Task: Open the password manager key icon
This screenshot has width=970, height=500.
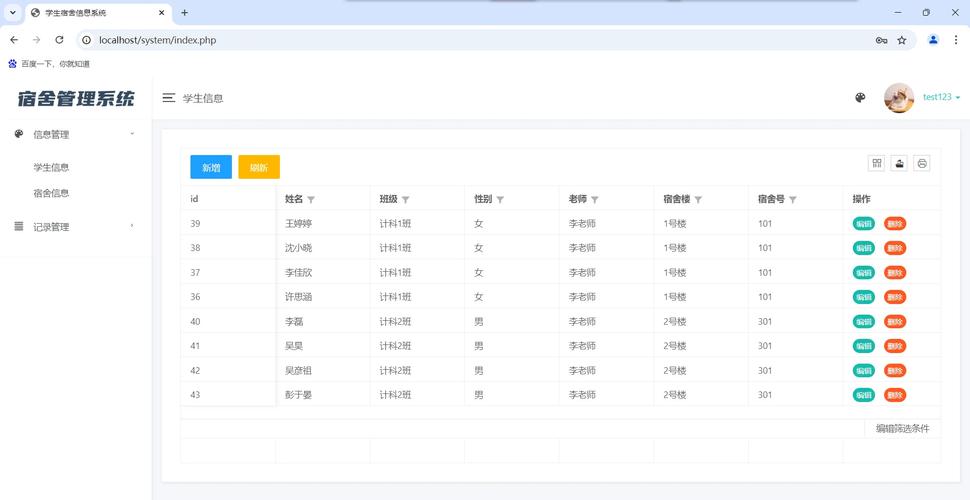Action: point(882,40)
